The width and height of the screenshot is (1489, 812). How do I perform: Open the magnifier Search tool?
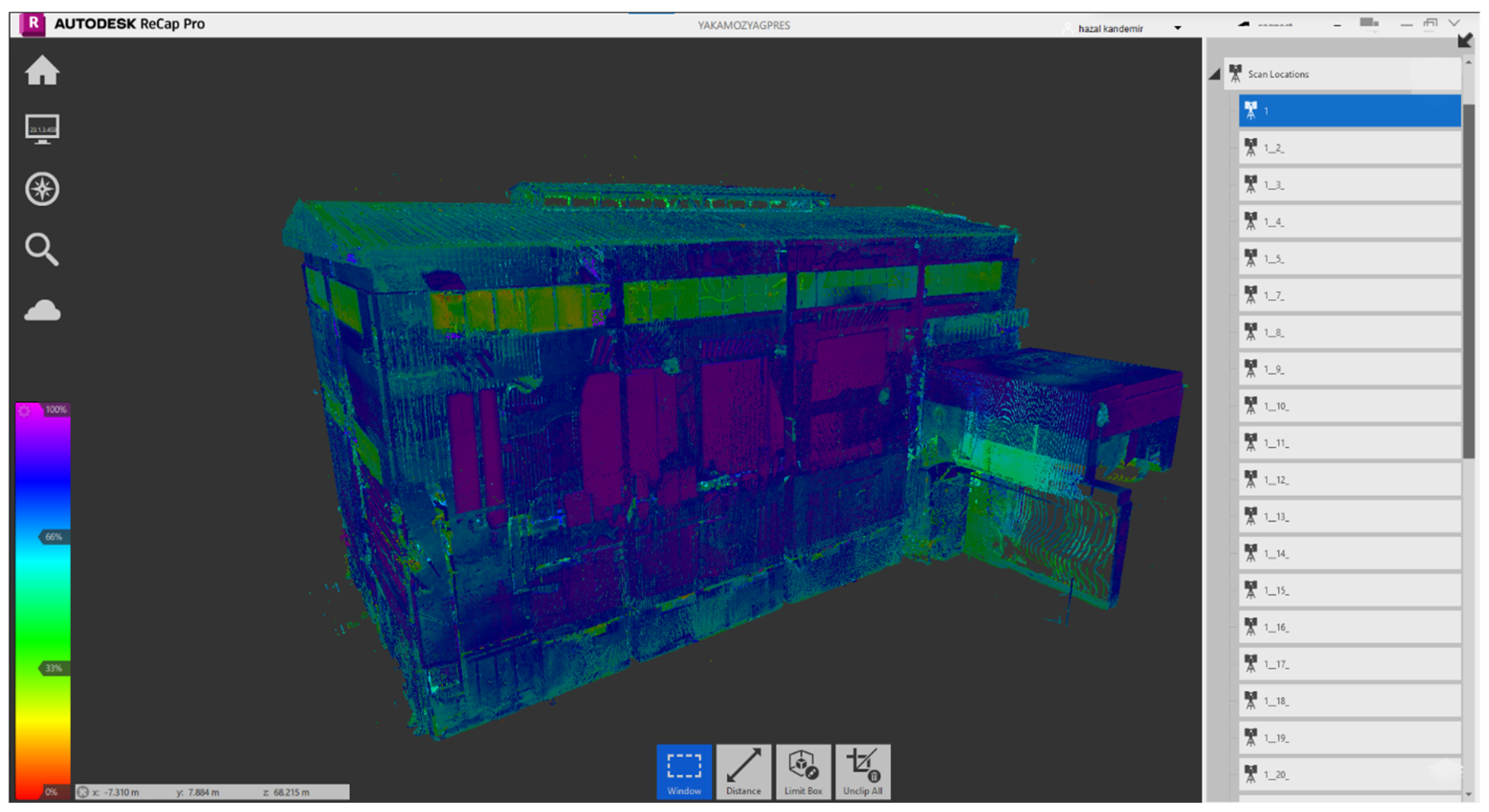coord(42,249)
